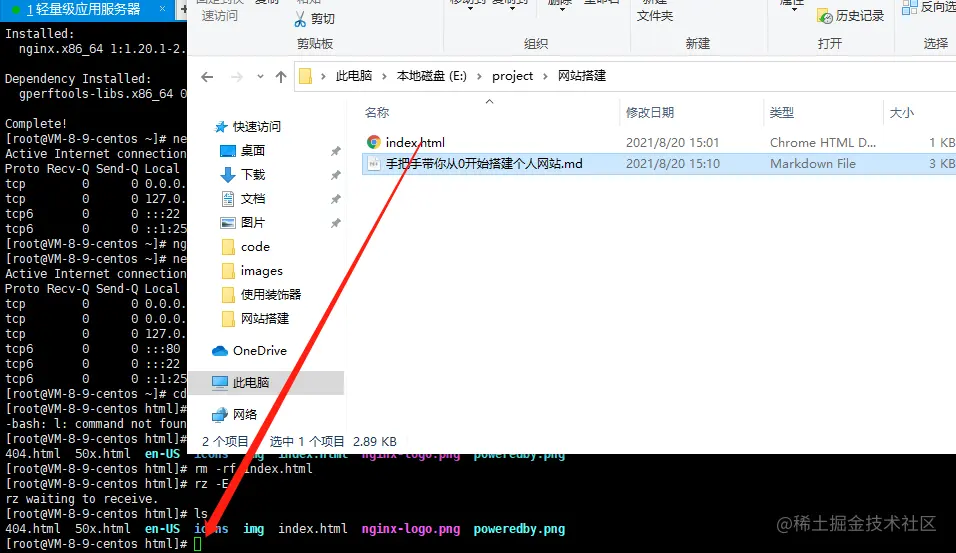The height and width of the screenshot is (553, 956).
Task: Click date cell 2021/8/20 15:01
Action: pyautogui.click(x=672, y=142)
